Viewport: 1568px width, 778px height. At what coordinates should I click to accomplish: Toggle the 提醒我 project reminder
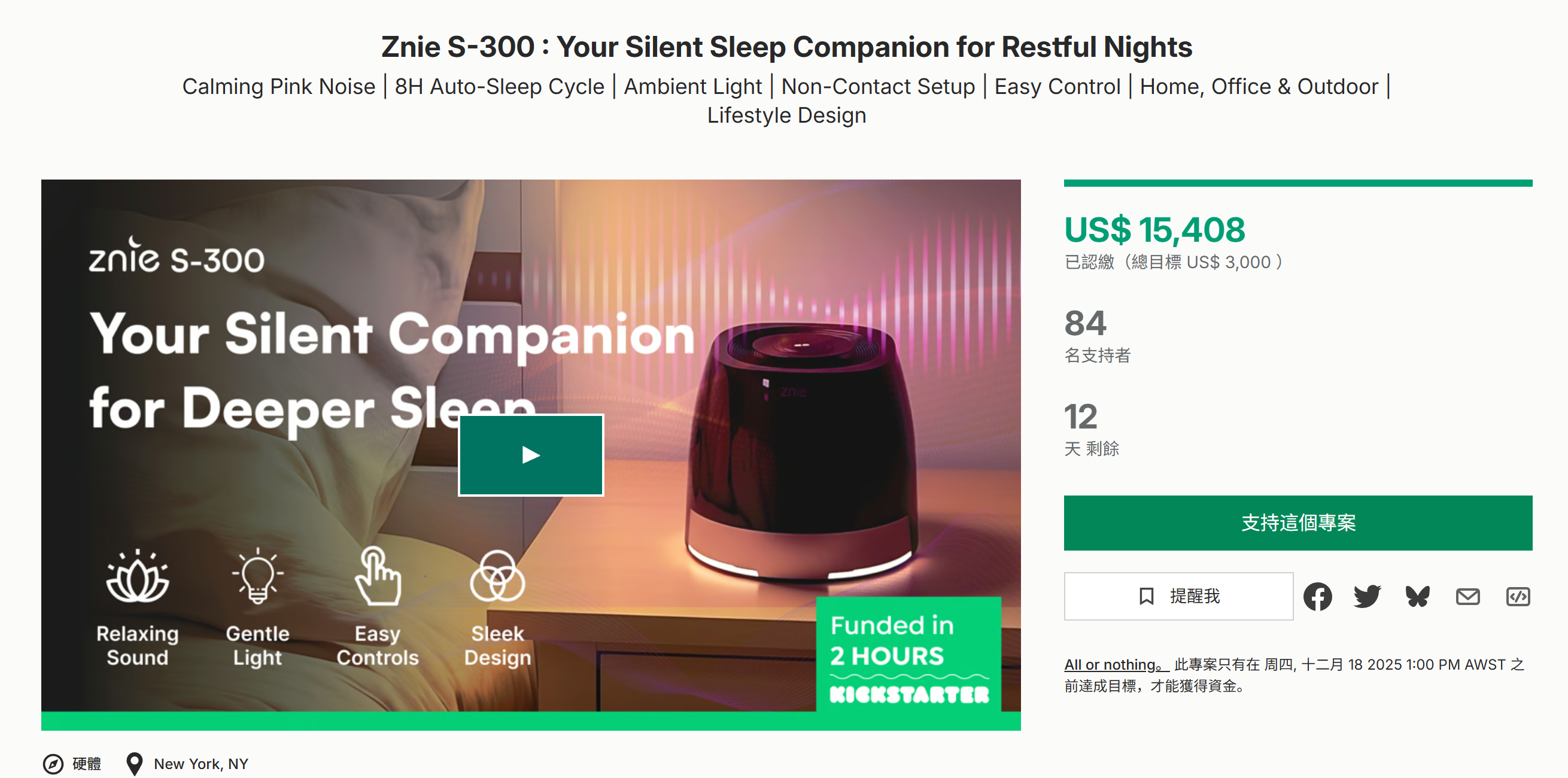tap(1178, 597)
